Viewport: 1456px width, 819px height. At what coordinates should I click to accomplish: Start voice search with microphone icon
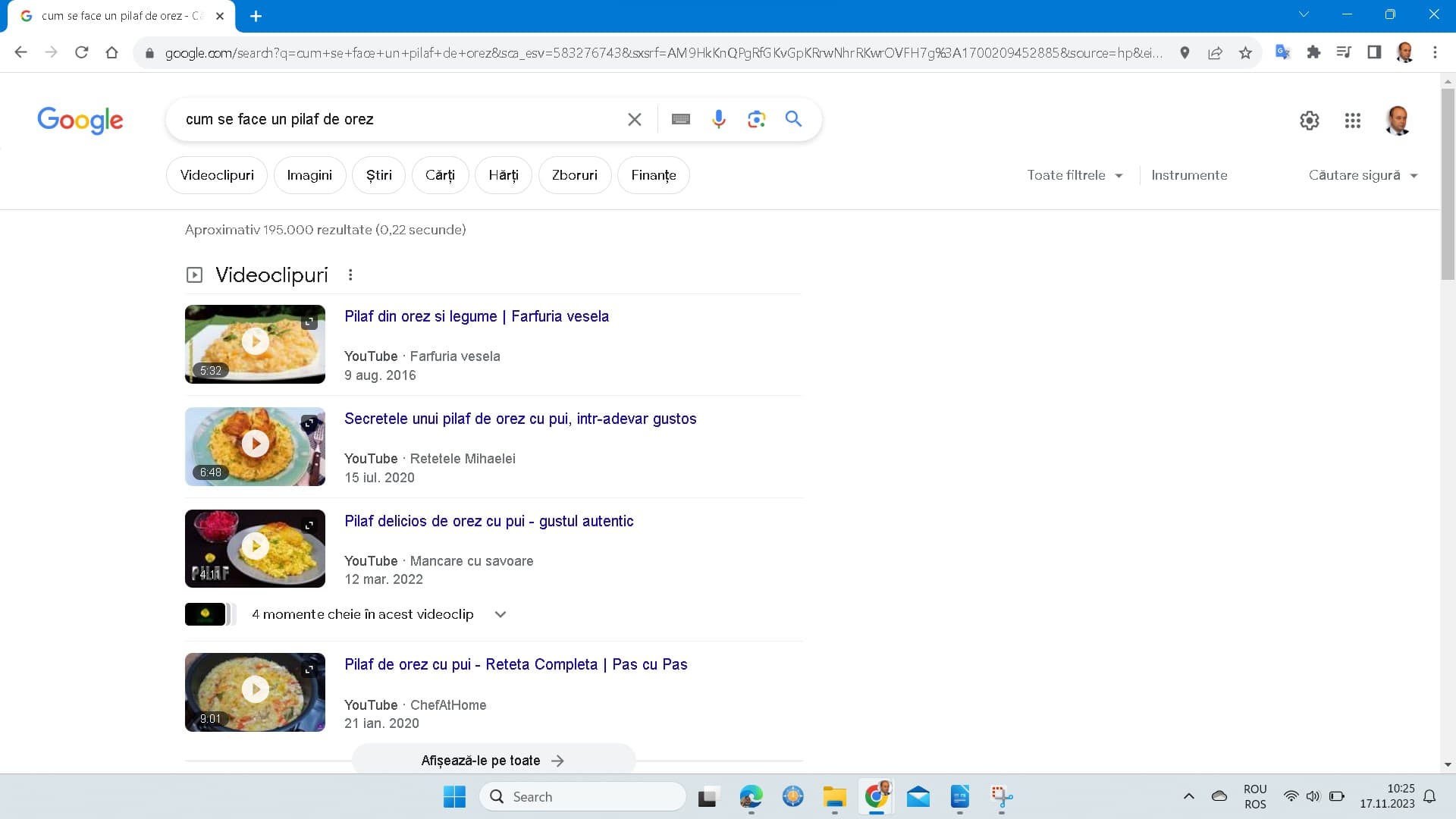coord(718,119)
